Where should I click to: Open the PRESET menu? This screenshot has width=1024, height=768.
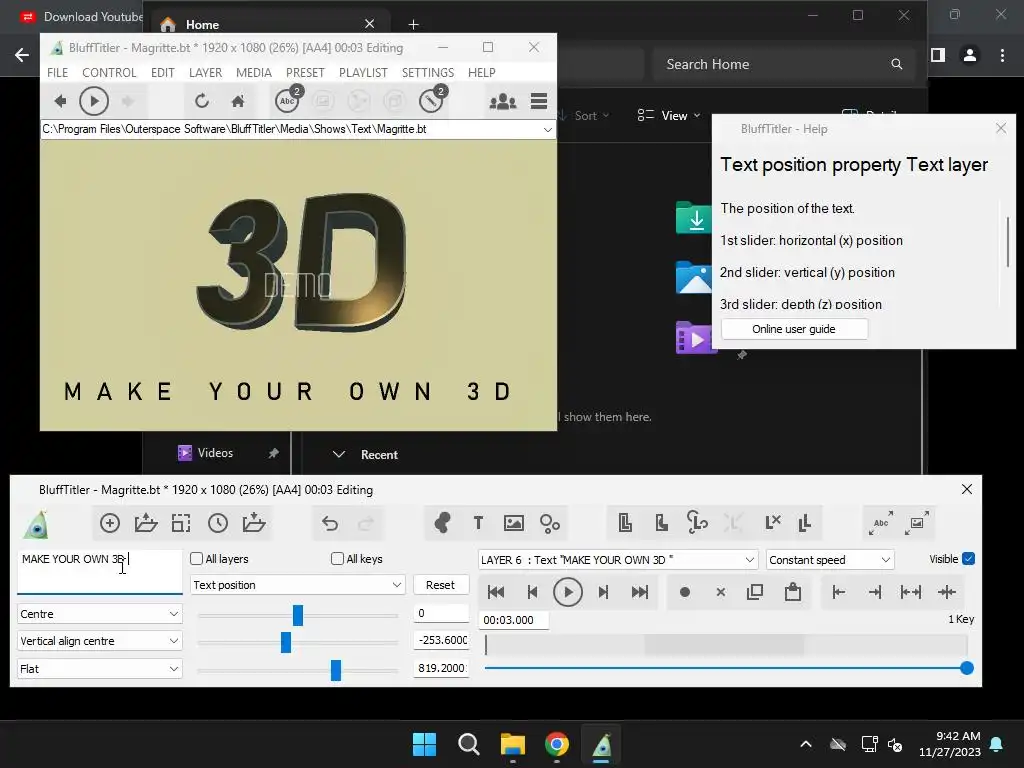[x=305, y=72]
